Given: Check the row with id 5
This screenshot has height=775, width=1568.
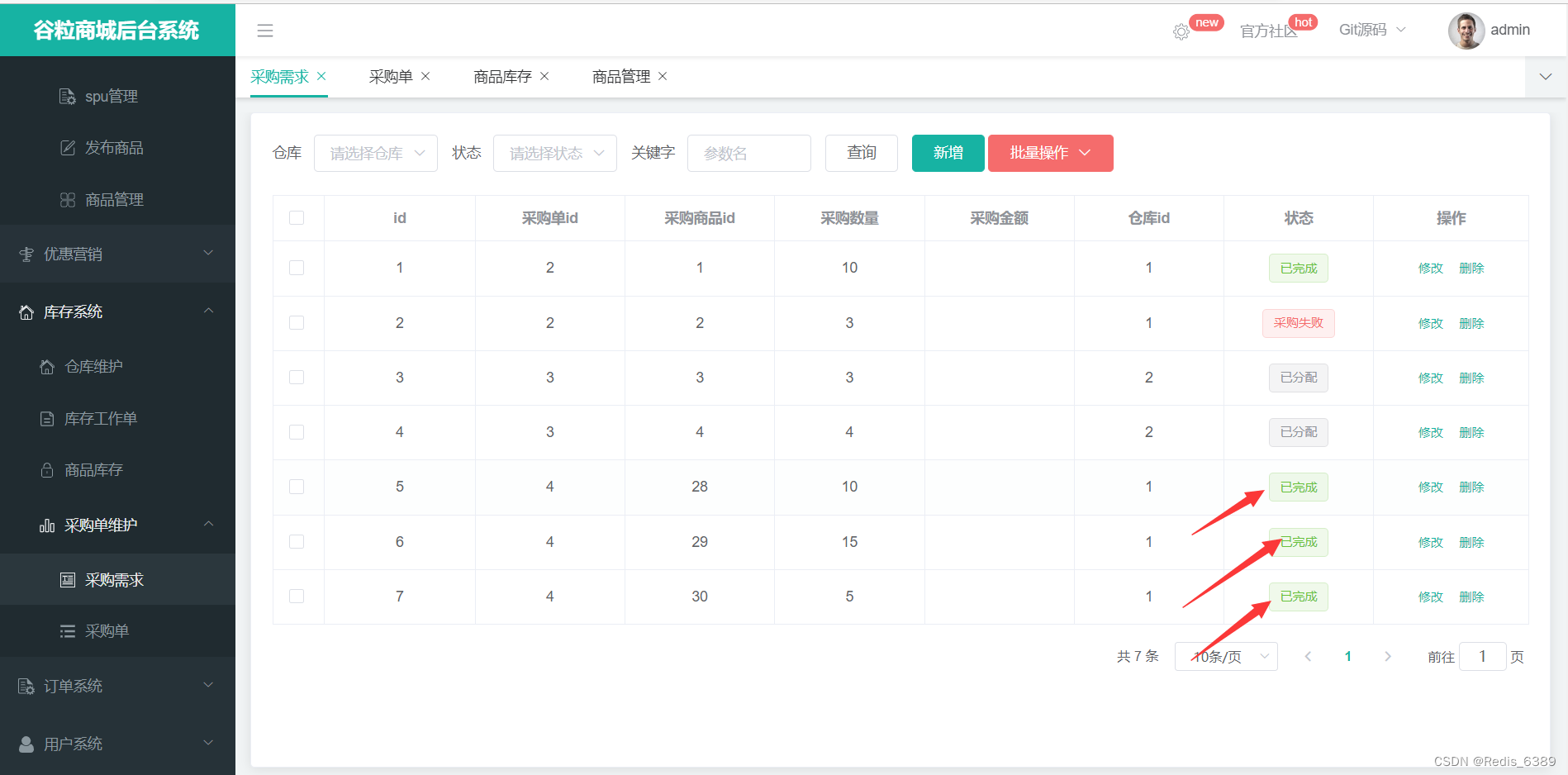Looking at the screenshot, I should (x=297, y=487).
